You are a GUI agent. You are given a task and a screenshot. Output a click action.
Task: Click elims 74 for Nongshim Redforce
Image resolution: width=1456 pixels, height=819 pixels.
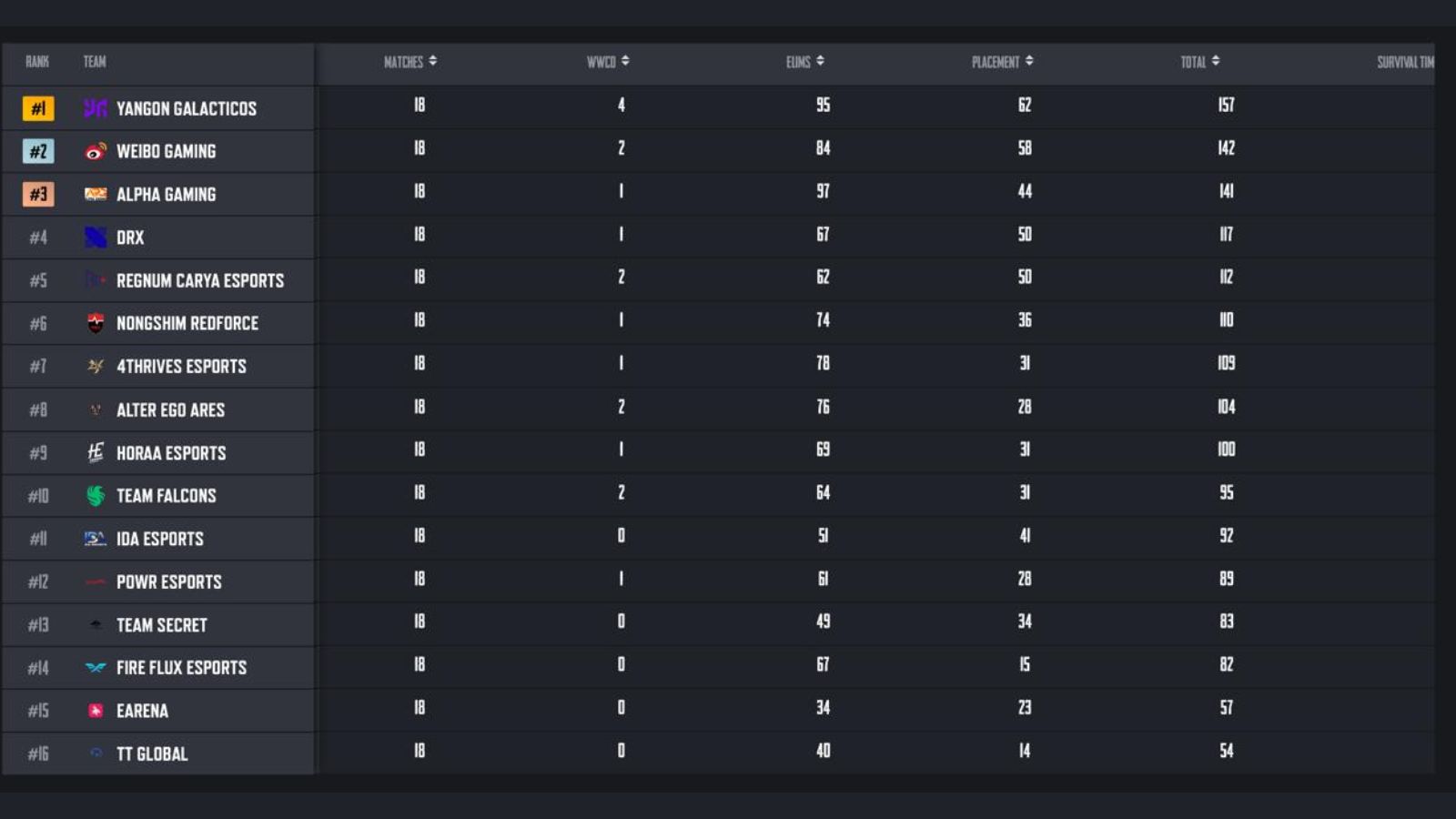pyautogui.click(x=823, y=320)
